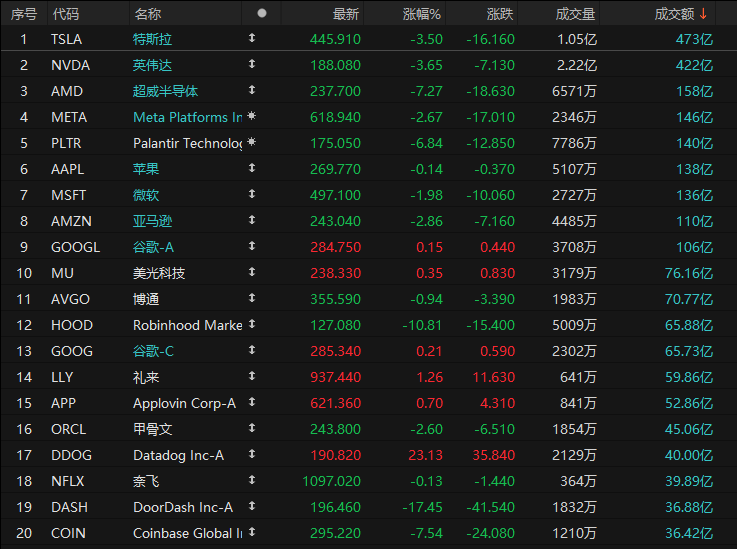Select the 奈飞 name cell
This screenshot has height=549, width=737.
(x=146, y=481)
